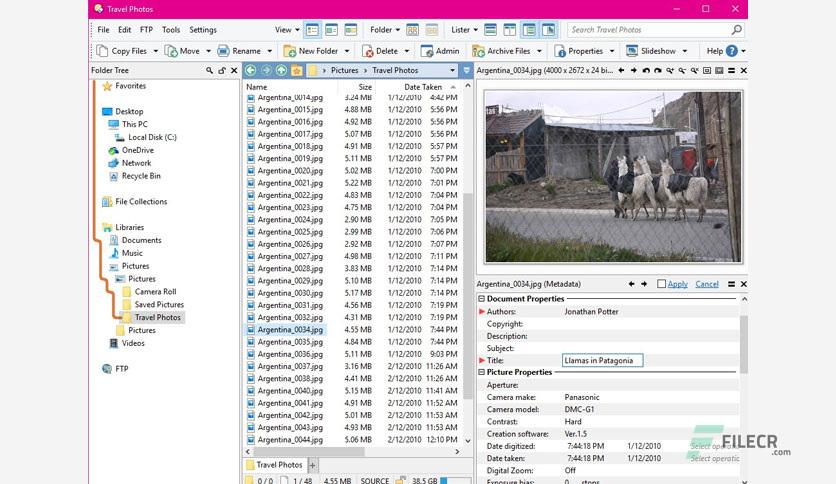Click the Archive Files icon
Screen dimensions: 836x484
478,51
